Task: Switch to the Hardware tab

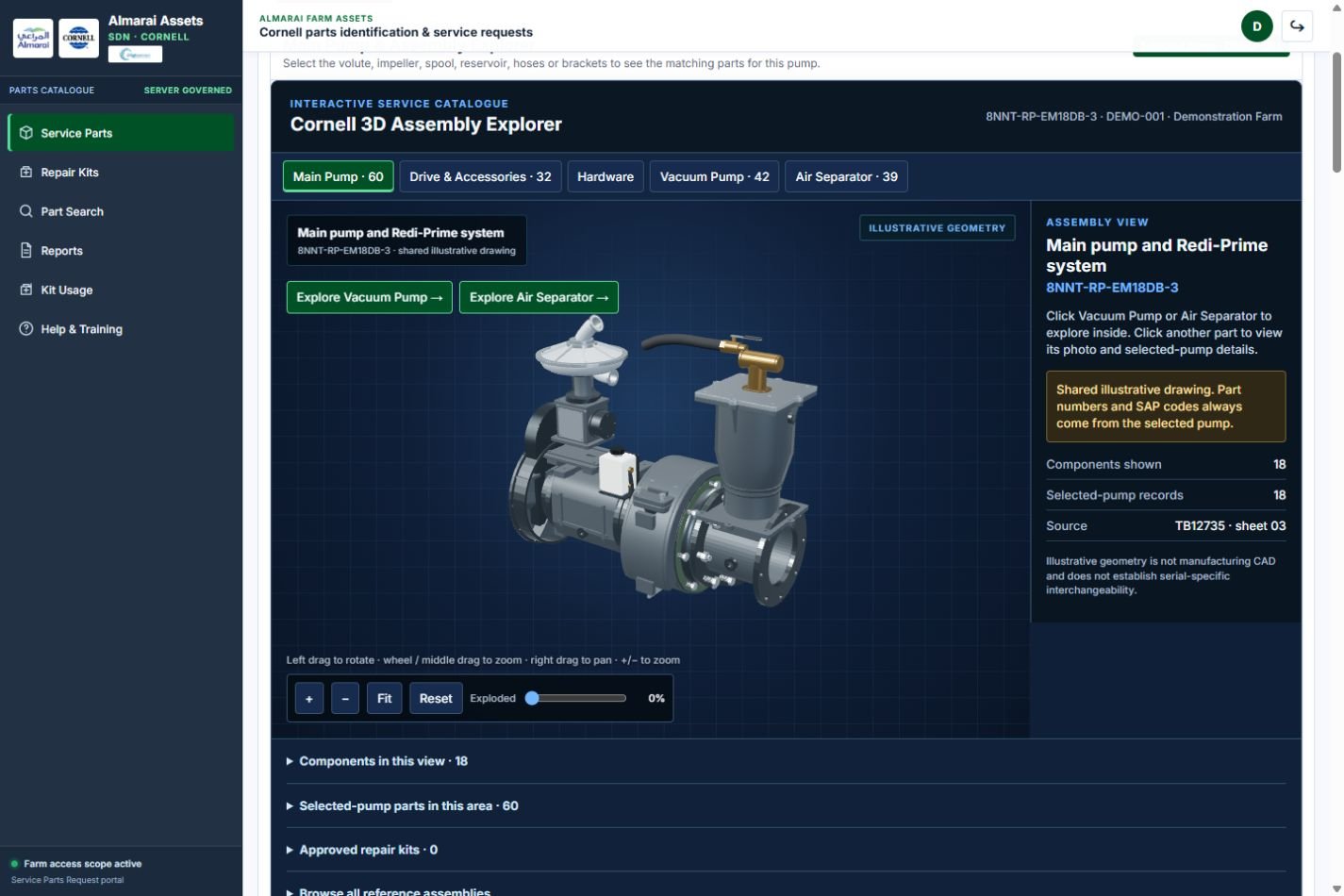Action: point(606,176)
